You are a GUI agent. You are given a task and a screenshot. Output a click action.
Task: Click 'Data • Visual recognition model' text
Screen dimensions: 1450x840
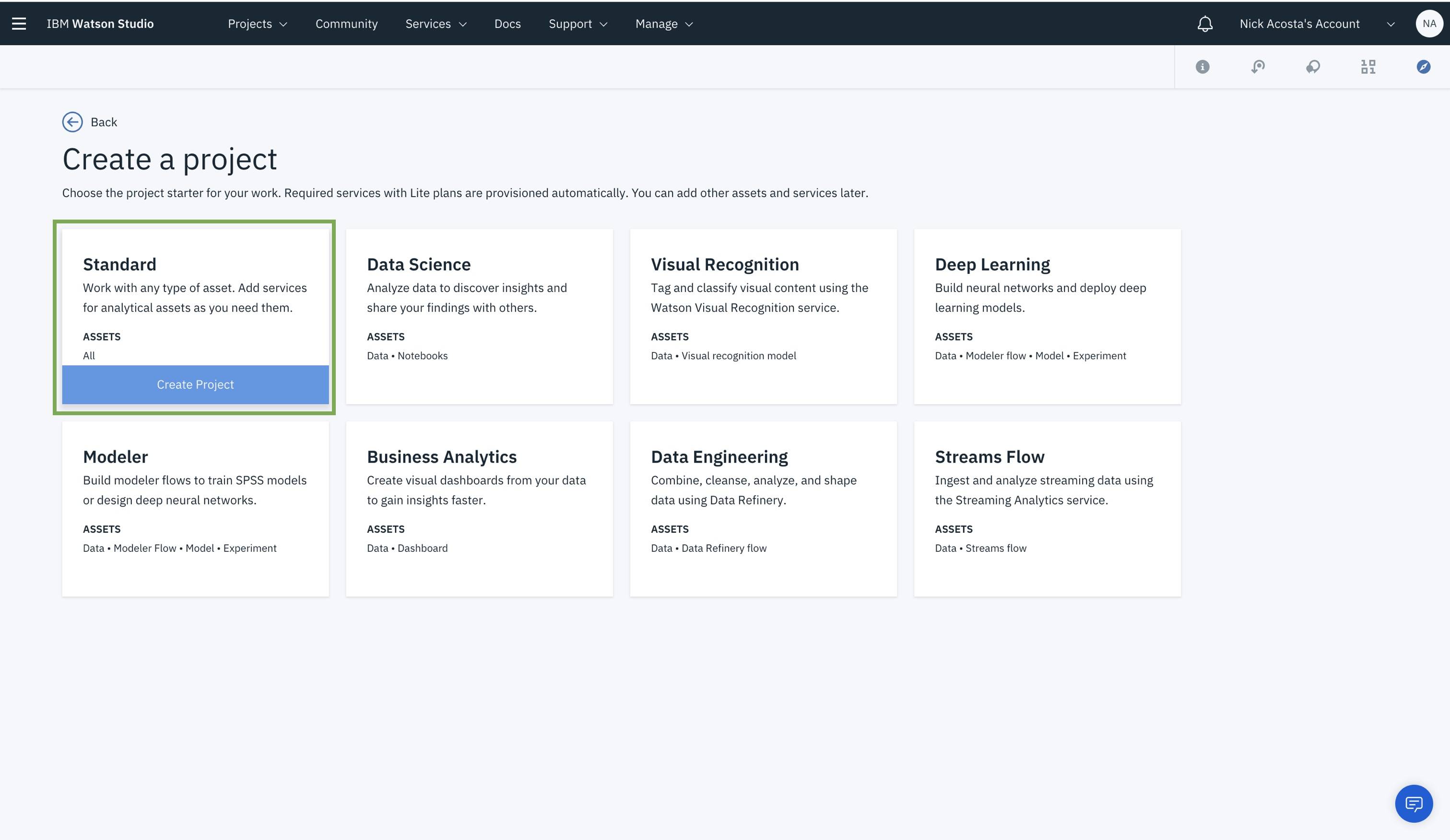(x=723, y=356)
